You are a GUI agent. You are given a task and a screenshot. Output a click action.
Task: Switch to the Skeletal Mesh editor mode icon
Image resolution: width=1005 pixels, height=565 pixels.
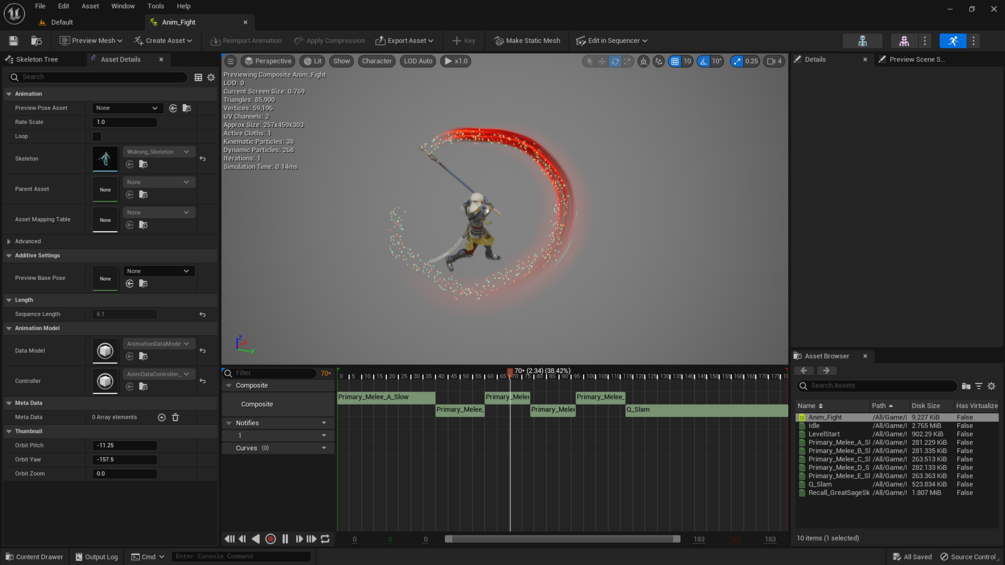tap(904, 40)
